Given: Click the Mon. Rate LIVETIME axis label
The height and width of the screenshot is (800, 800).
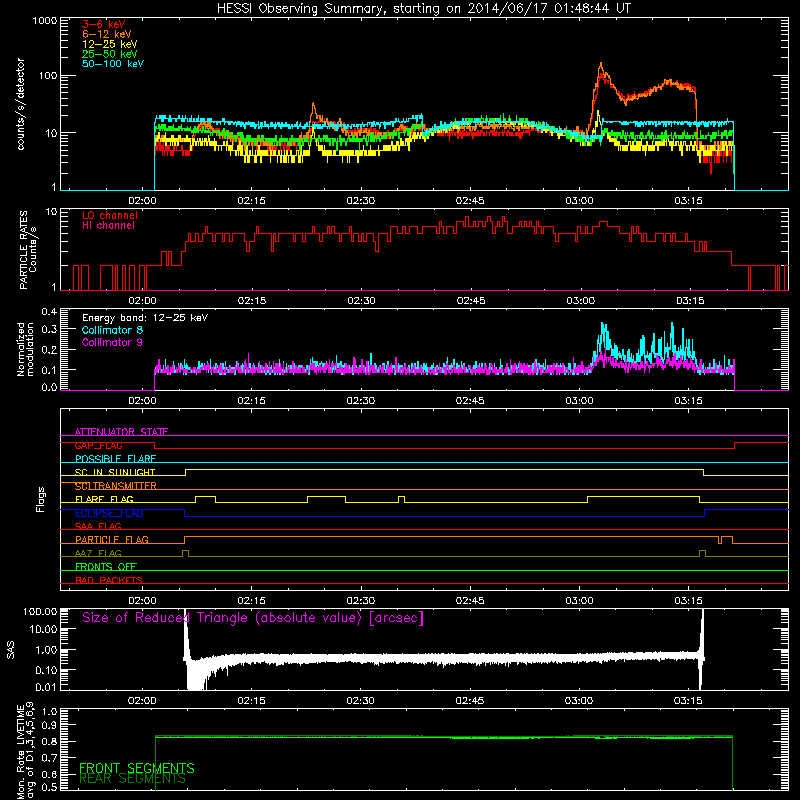Looking at the screenshot, I should coord(25,752).
